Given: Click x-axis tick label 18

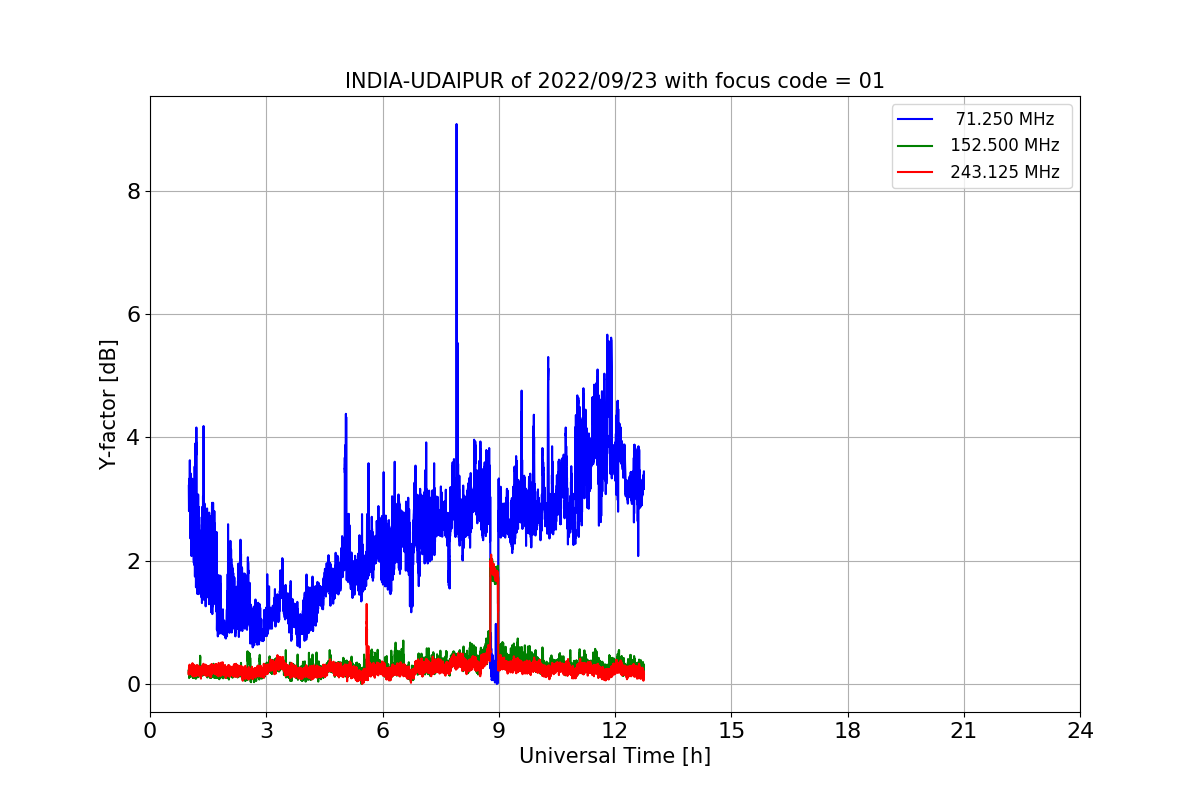Looking at the screenshot, I should tap(848, 731).
